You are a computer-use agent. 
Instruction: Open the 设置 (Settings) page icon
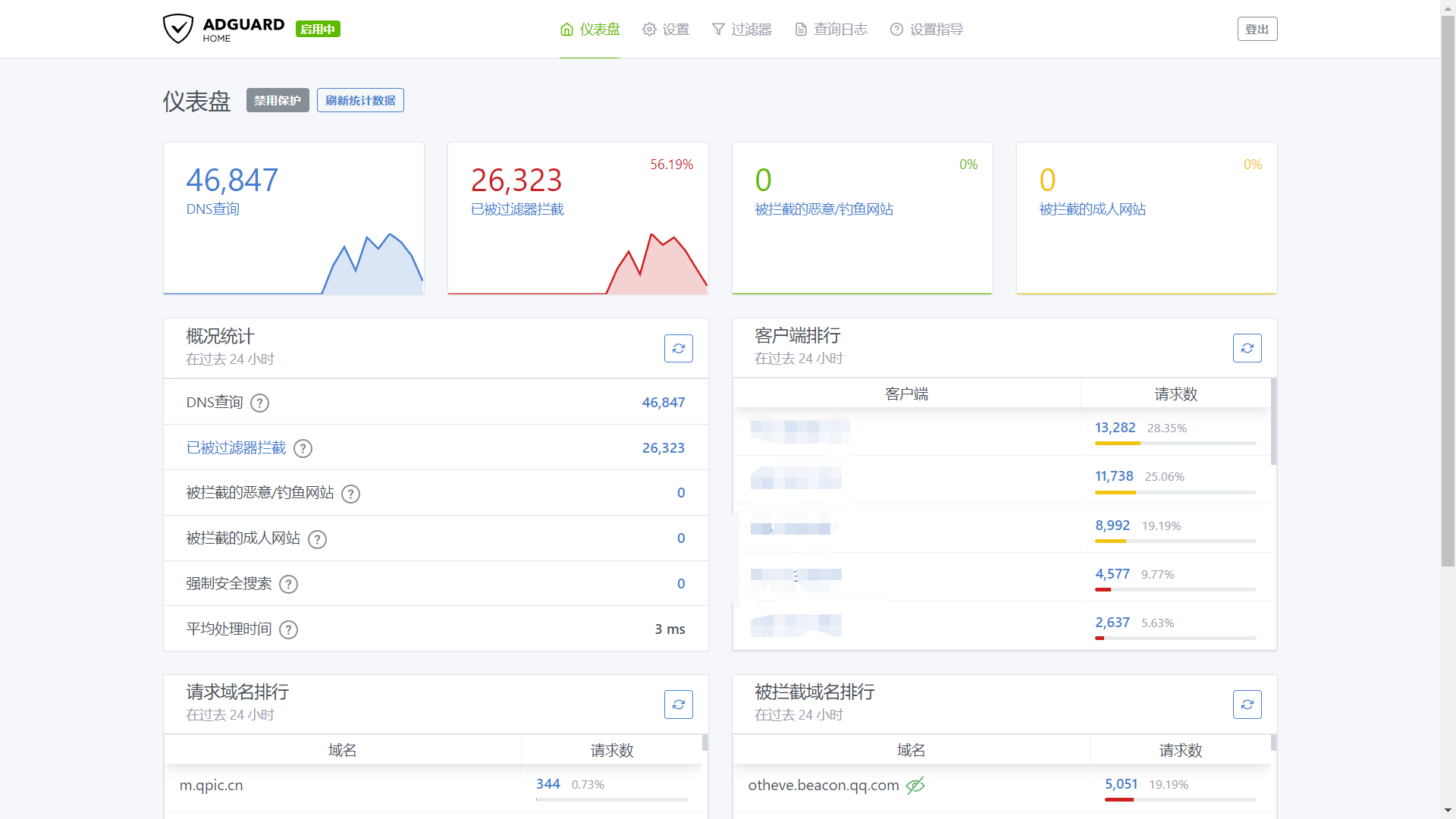[x=649, y=29]
